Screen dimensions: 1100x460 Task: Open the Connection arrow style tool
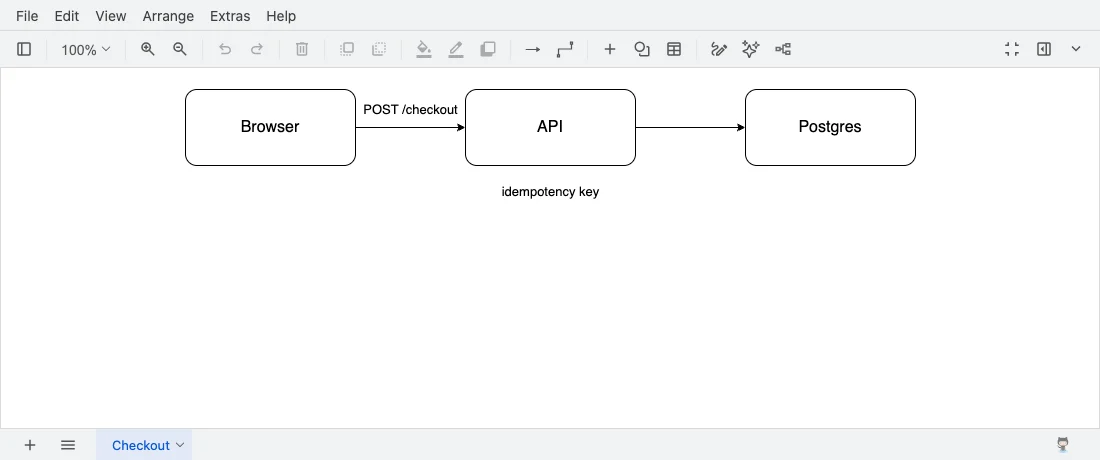click(532, 49)
